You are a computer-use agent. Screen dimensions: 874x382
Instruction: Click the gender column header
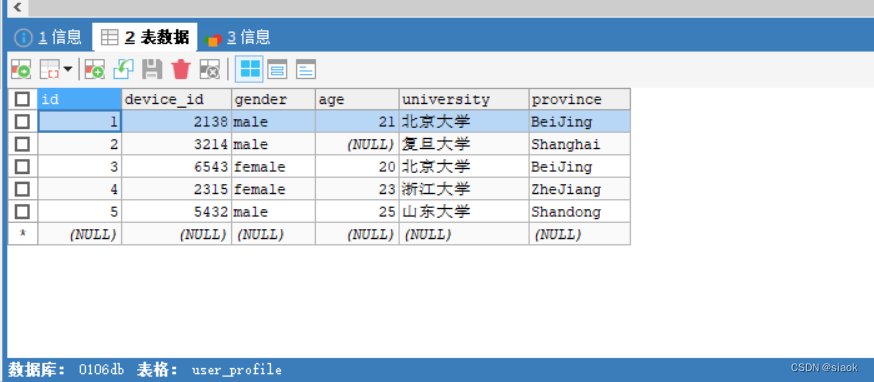click(274, 99)
